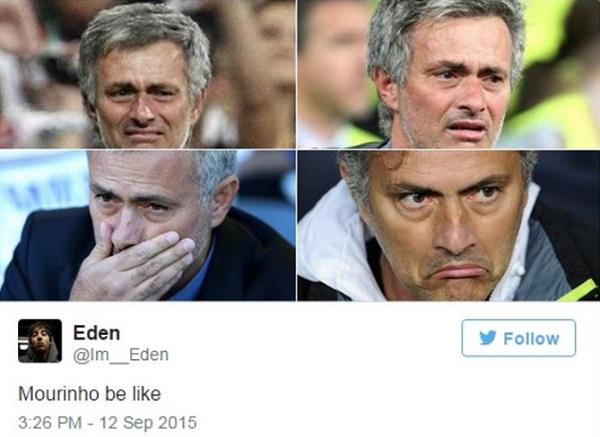
Task: Click the Twitter bird icon on Follow
Action: 488,338
